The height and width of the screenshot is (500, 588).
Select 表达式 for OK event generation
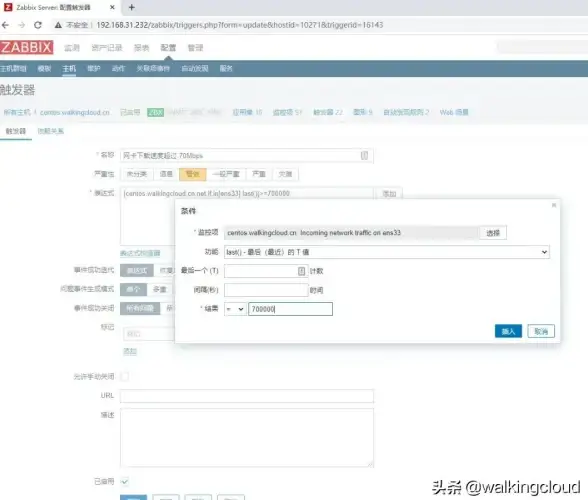137,270
